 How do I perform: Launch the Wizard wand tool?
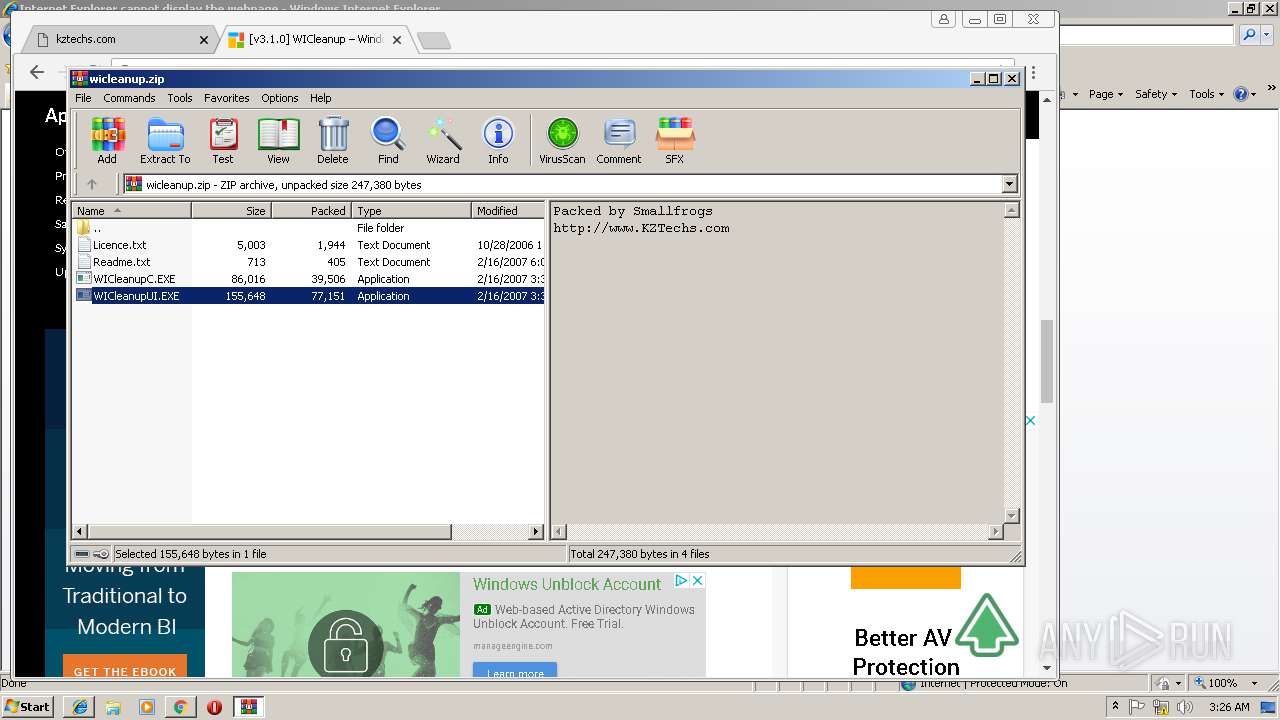(443, 140)
